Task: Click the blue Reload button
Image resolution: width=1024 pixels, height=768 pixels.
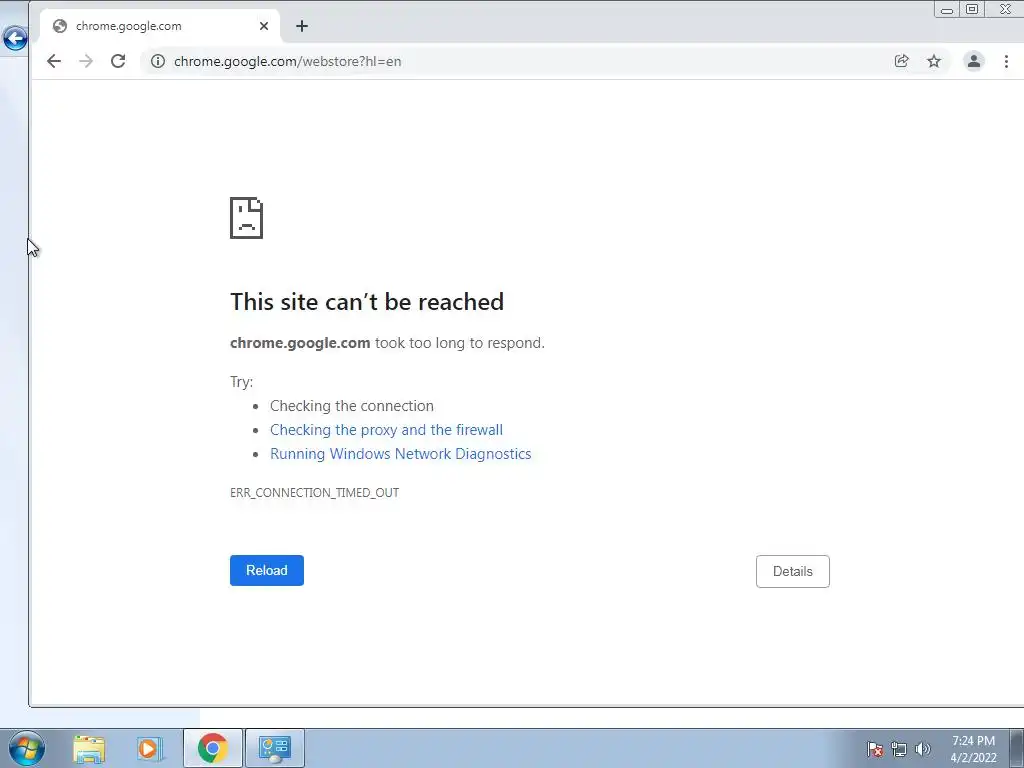Action: [x=266, y=570]
